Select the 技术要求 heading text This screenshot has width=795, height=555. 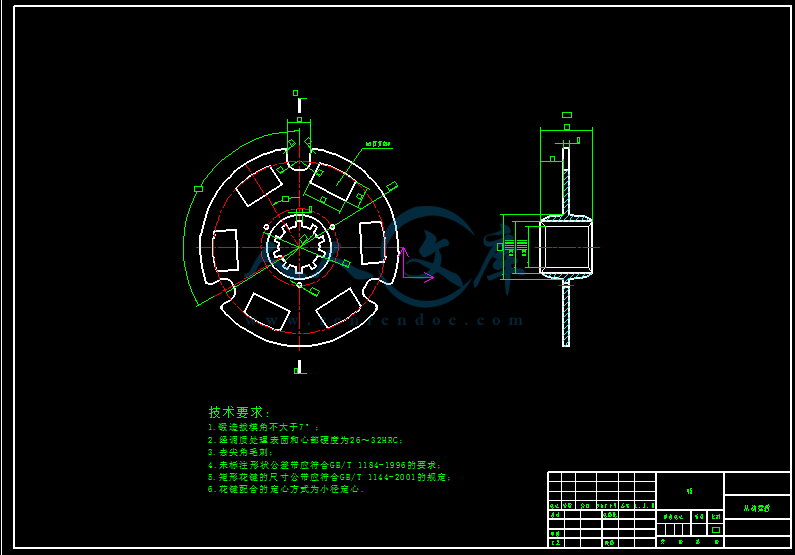[x=240, y=412]
